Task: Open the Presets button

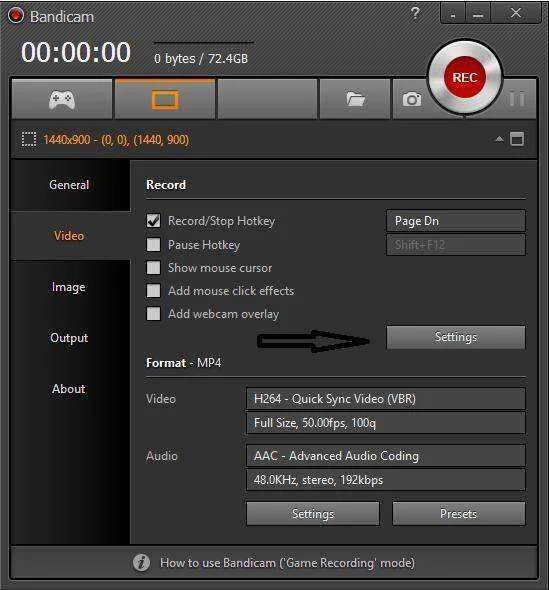Action: pos(458,514)
